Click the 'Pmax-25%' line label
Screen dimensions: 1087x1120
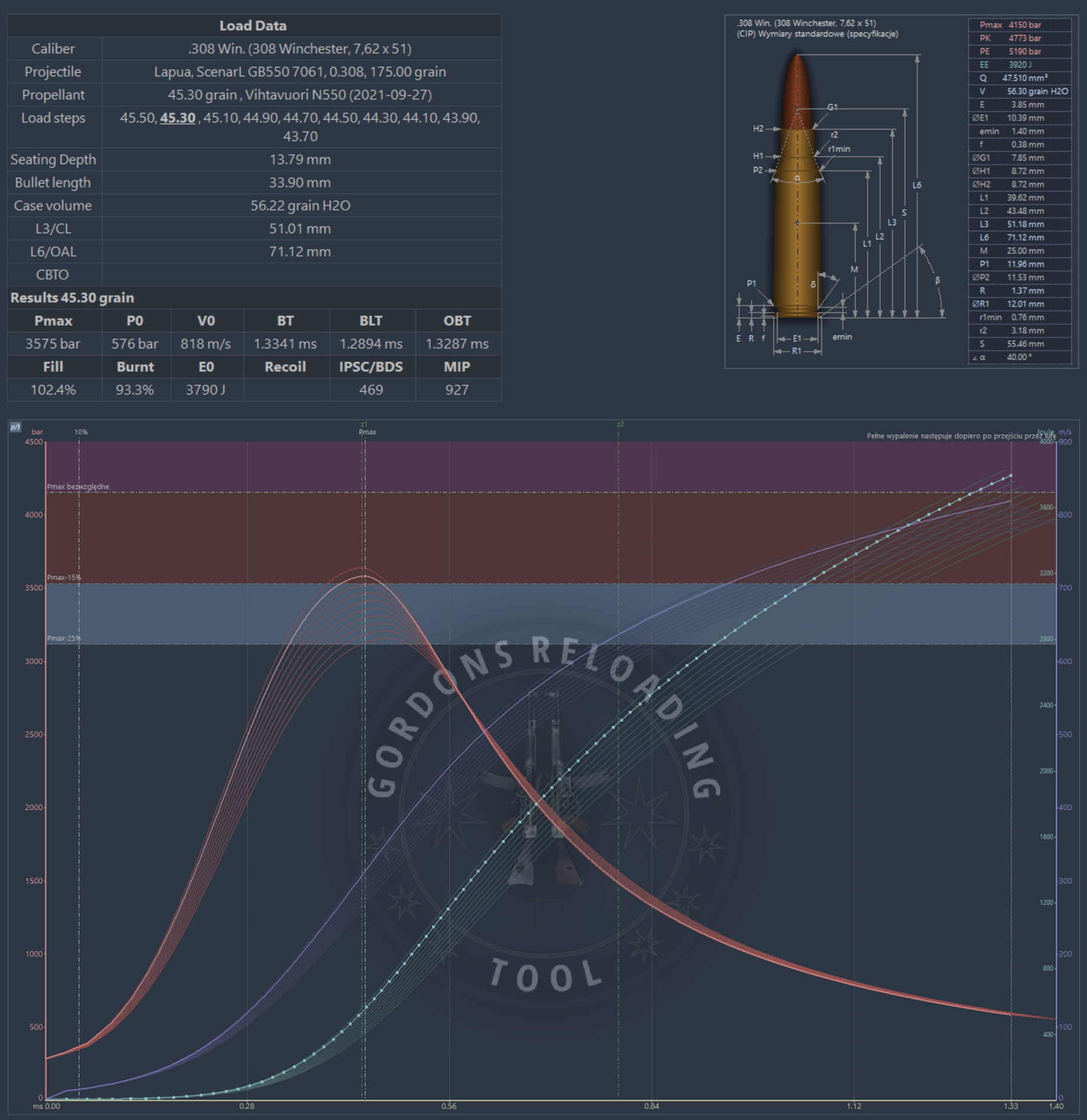(x=64, y=638)
